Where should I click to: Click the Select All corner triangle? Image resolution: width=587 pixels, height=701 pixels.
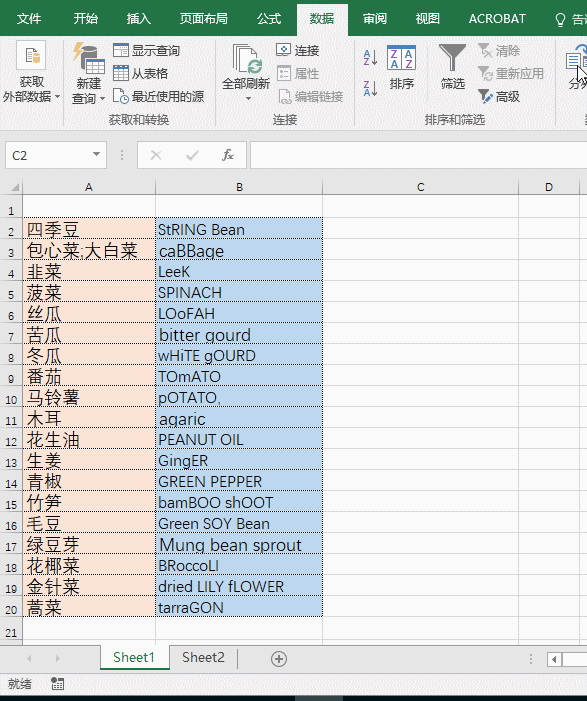(15, 187)
